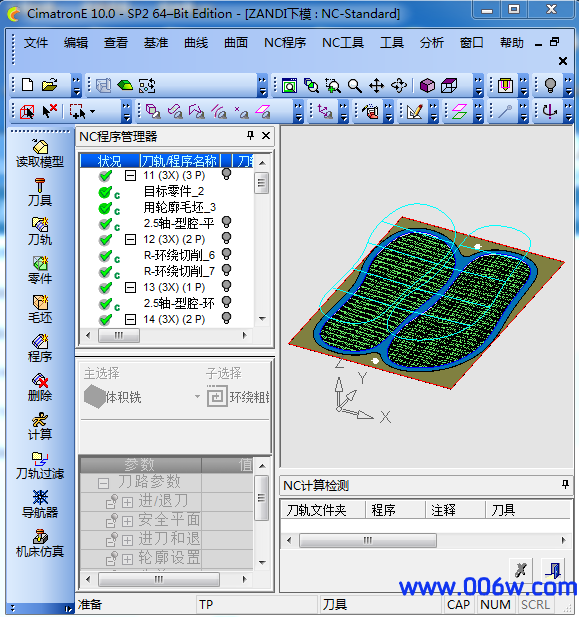Toggle light bulb for 2.5轴-型腔-环 row
The height and width of the screenshot is (617, 579).
[226, 302]
